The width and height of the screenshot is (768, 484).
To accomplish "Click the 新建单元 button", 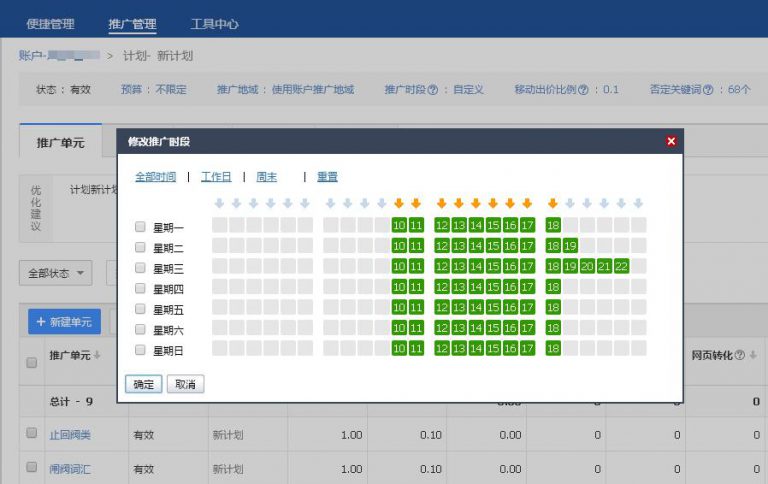I will pyautogui.click(x=64, y=322).
